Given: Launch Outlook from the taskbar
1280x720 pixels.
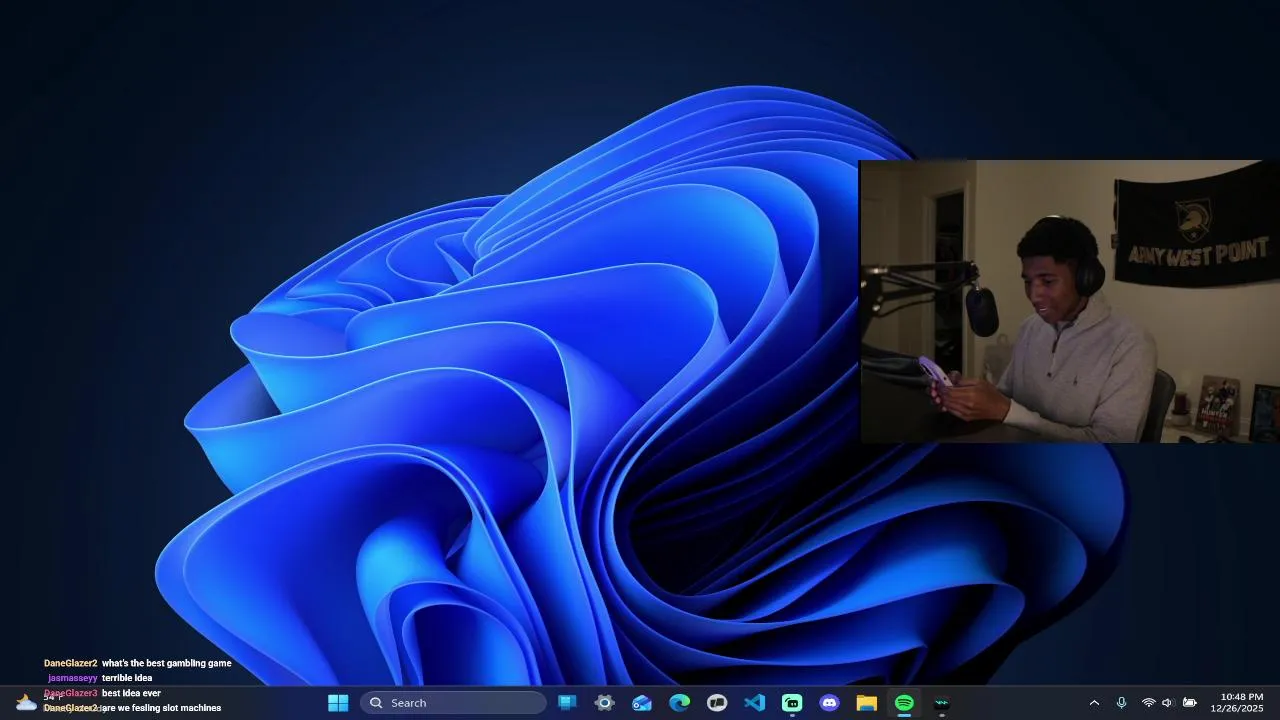Looking at the screenshot, I should tap(642, 703).
